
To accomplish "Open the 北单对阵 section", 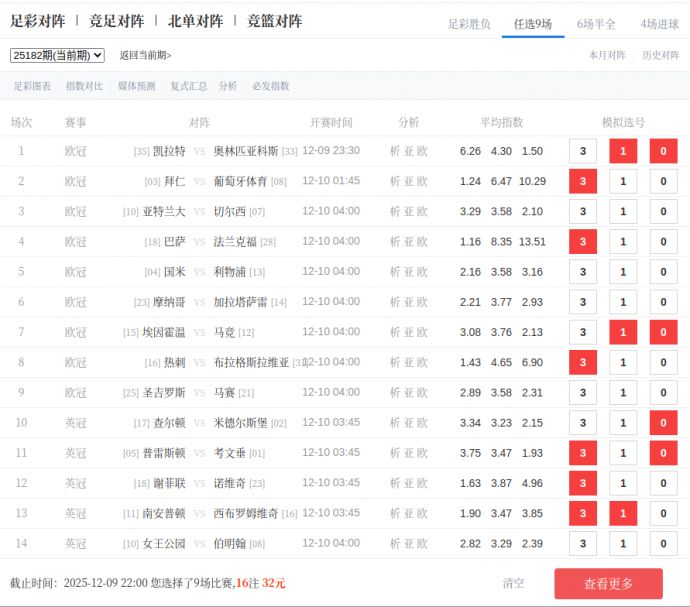I will [195, 21].
